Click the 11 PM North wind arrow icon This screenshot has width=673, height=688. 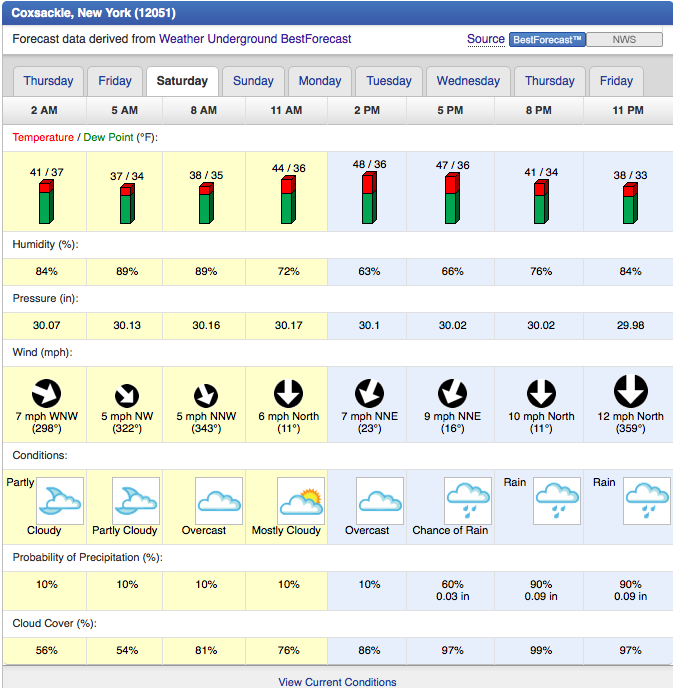point(630,391)
